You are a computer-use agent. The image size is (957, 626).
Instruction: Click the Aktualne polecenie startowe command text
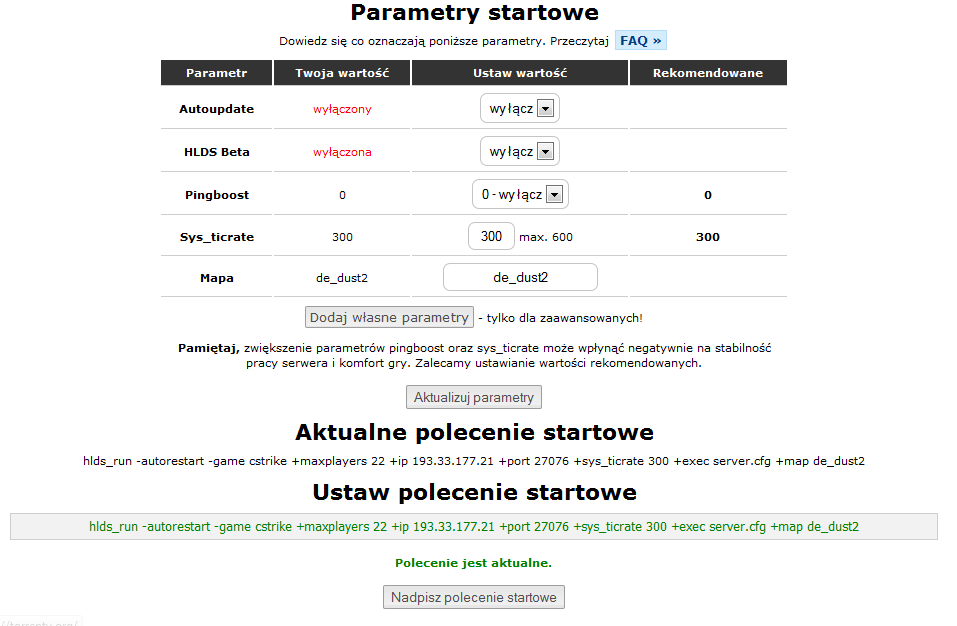(474, 462)
